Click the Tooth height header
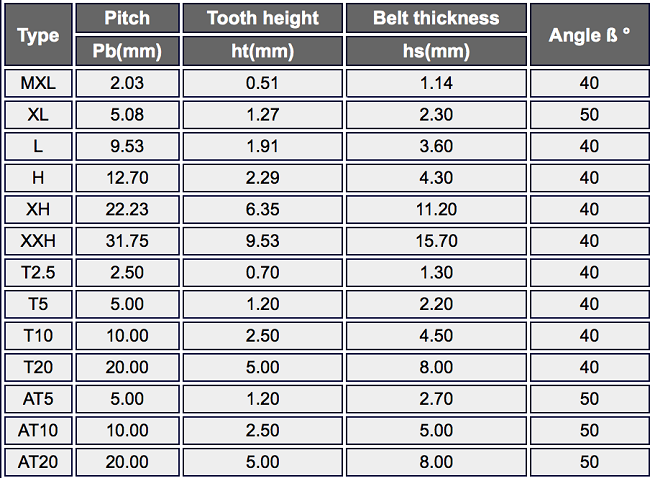650x478 pixels. coord(262,18)
